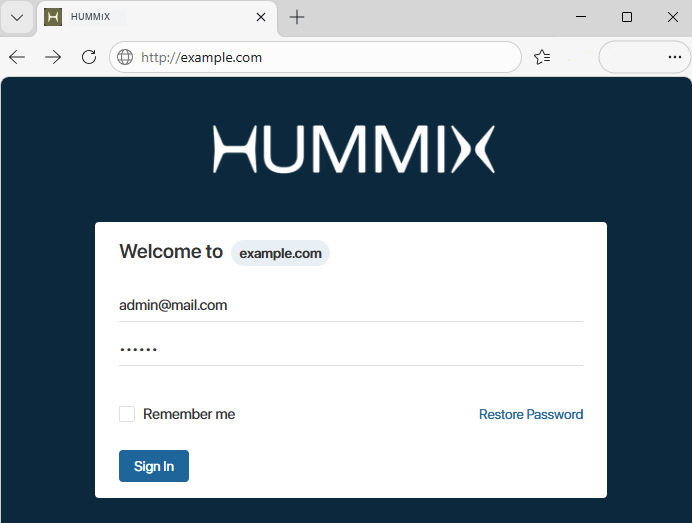Screen dimensions: 692x523
Task: Close the browser window
Action: [x=673, y=17]
